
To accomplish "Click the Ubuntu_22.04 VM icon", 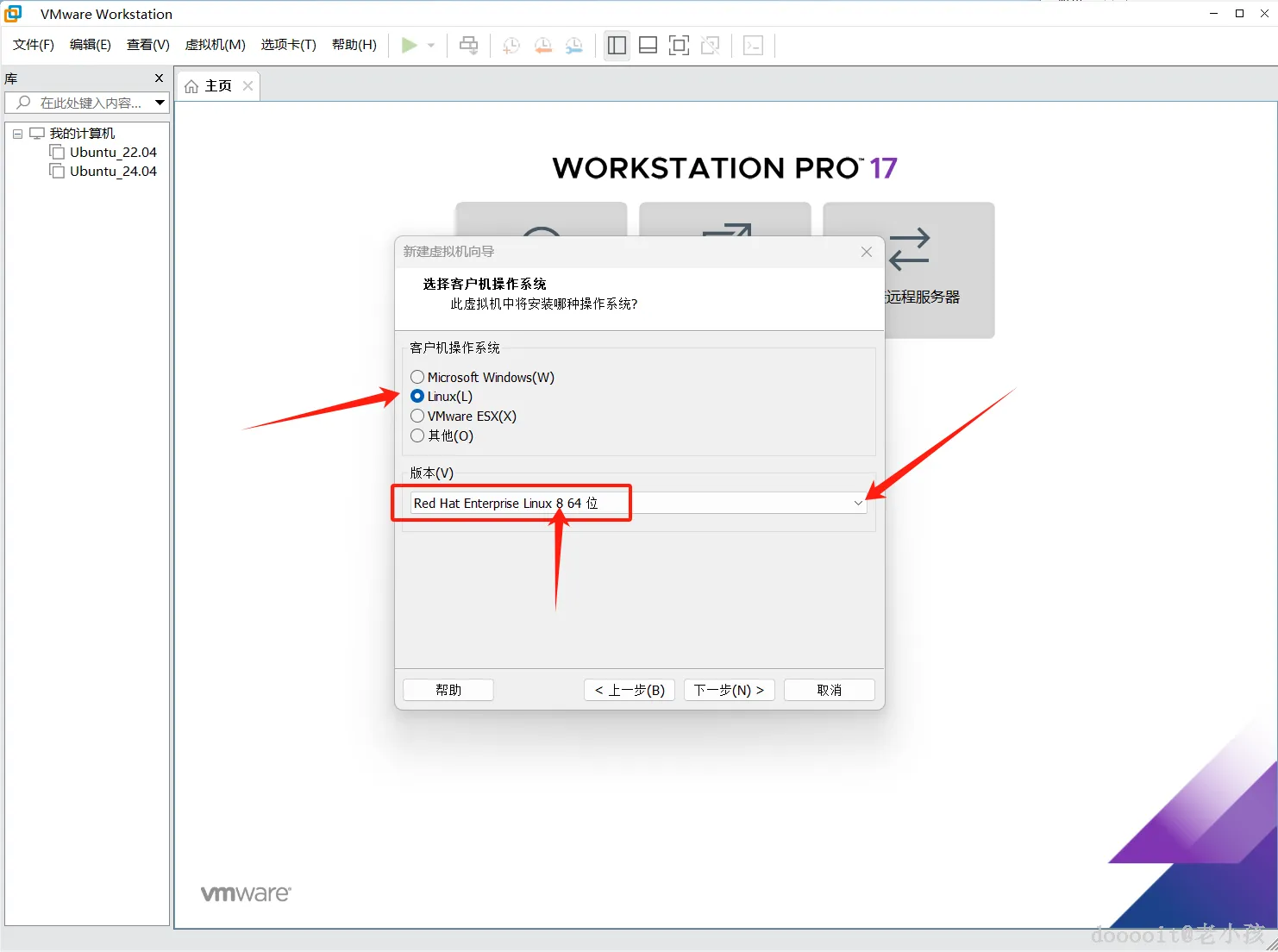I will point(57,153).
